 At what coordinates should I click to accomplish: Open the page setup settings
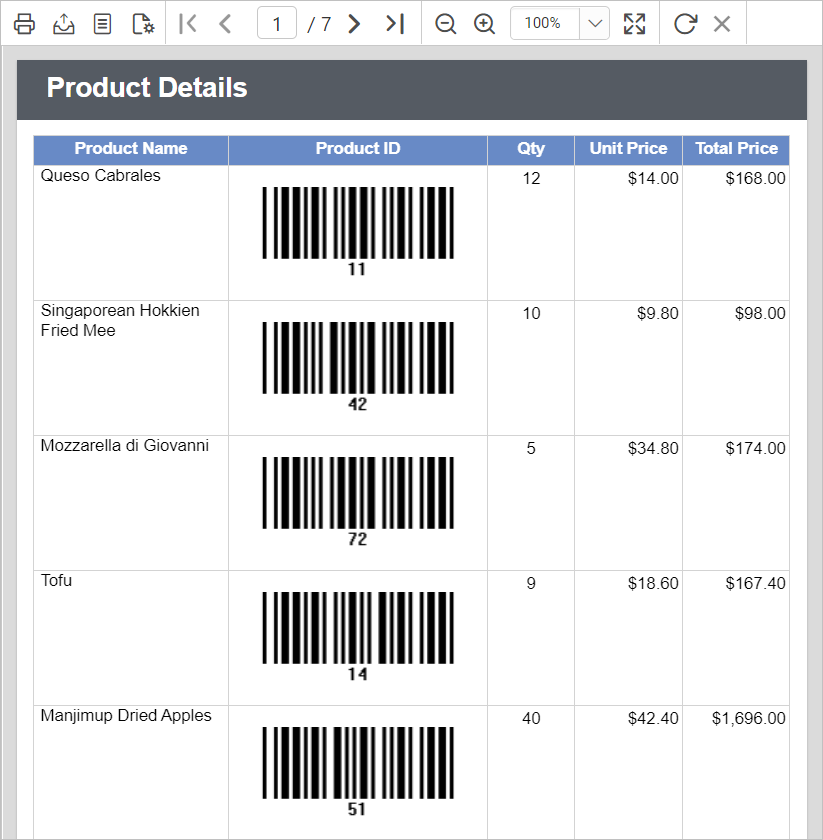(x=141, y=23)
